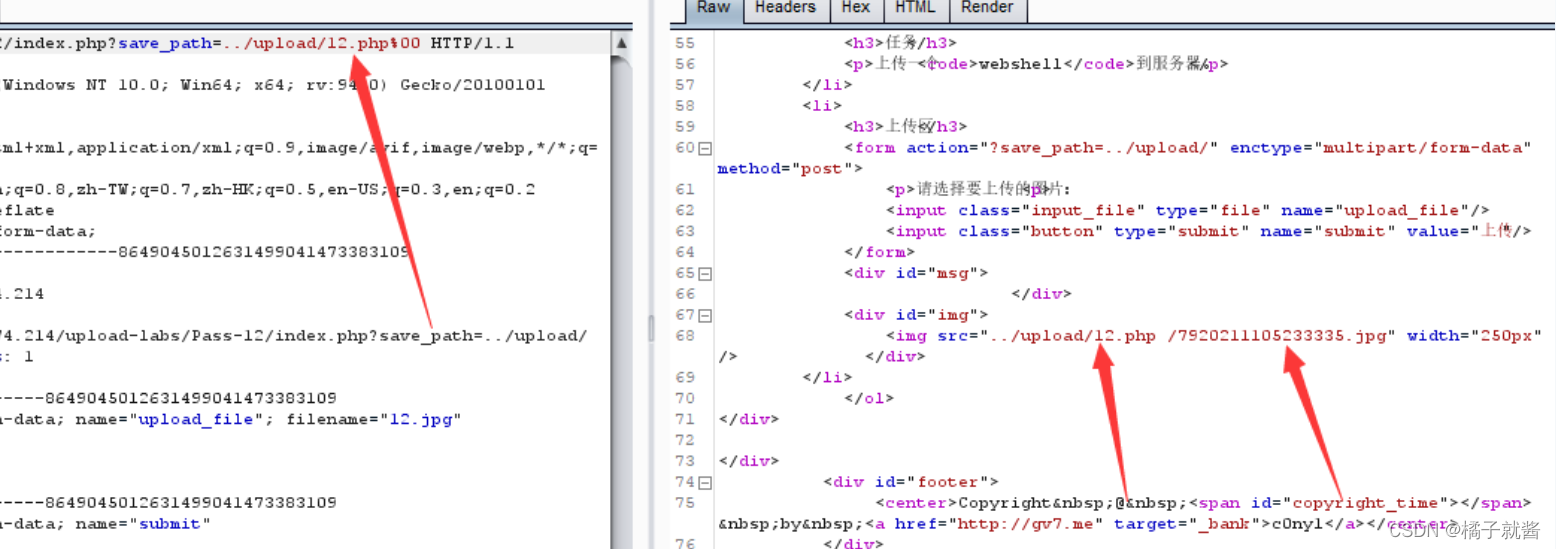Click the Accept line with image/webp
1556x549 pixels.
[300, 148]
